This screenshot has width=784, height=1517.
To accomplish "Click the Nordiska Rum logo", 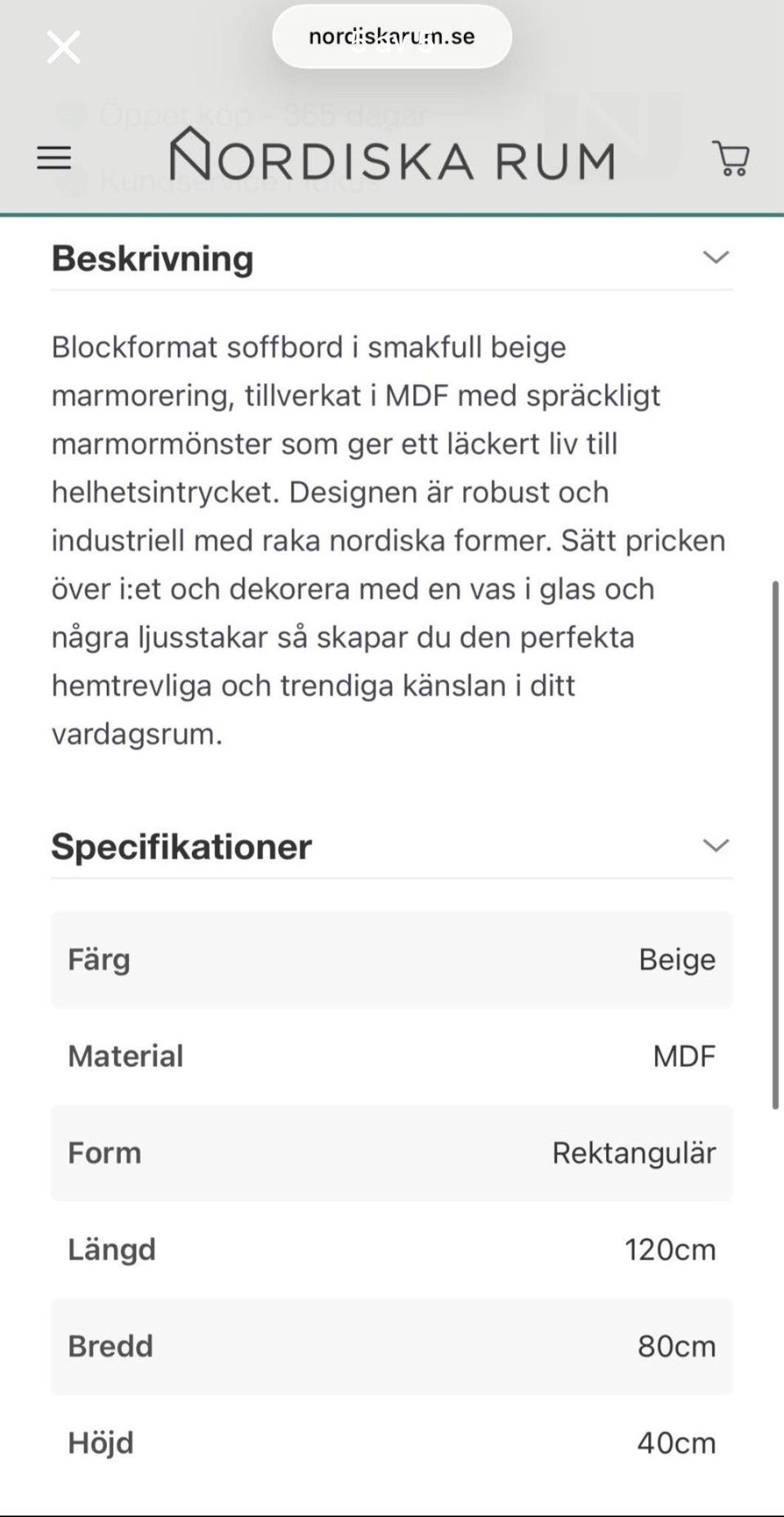I will click(x=392, y=155).
